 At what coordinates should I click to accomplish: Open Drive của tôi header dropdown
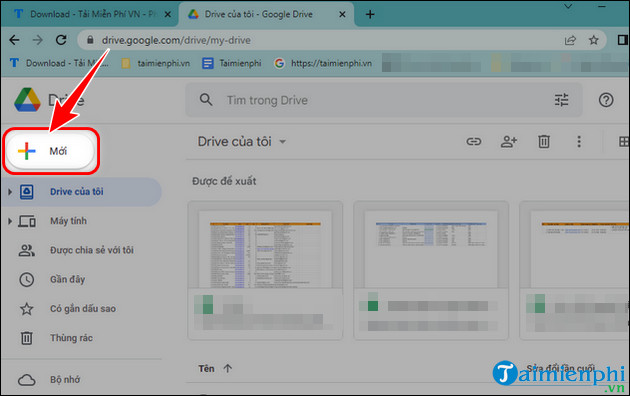point(242,141)
